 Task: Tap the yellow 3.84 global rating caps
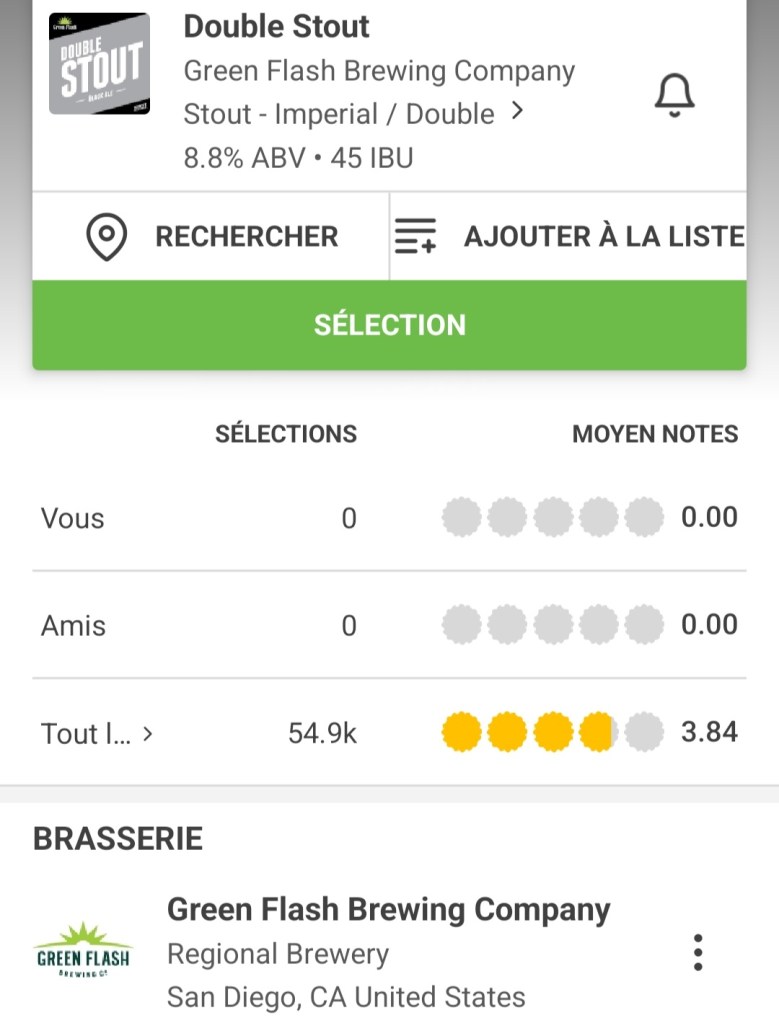point(552,733)
